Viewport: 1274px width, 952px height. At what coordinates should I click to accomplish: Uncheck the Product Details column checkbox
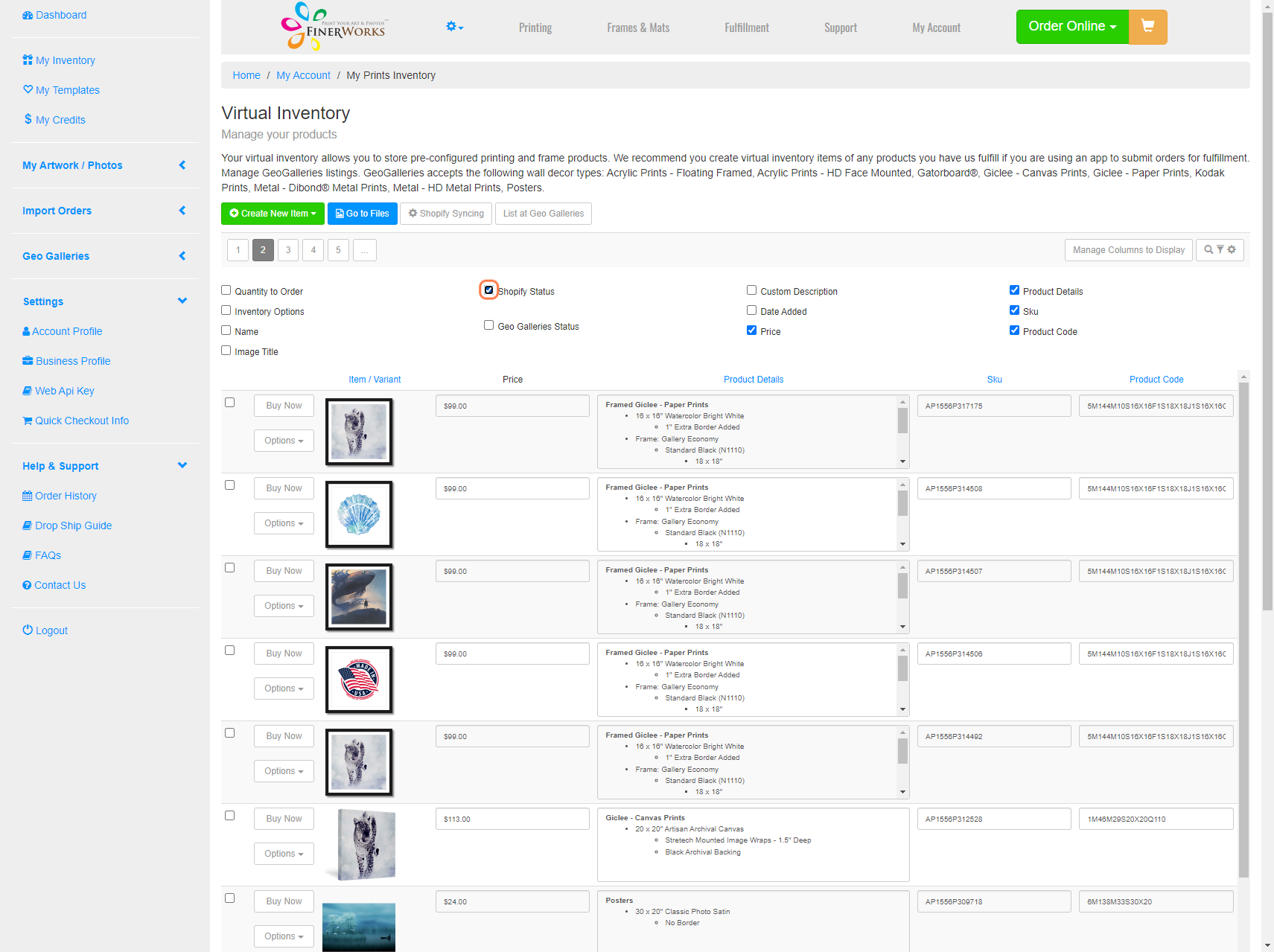1014,290
